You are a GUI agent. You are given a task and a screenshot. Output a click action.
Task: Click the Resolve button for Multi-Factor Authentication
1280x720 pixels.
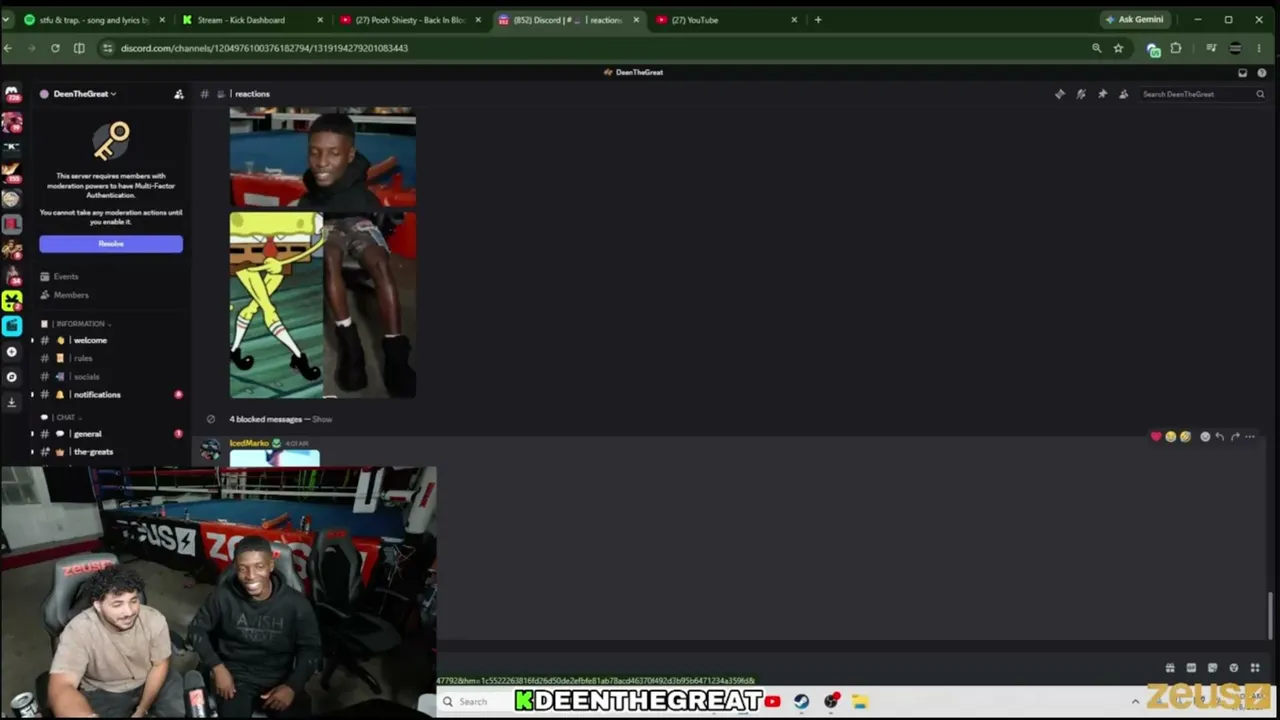click(111, 244)
